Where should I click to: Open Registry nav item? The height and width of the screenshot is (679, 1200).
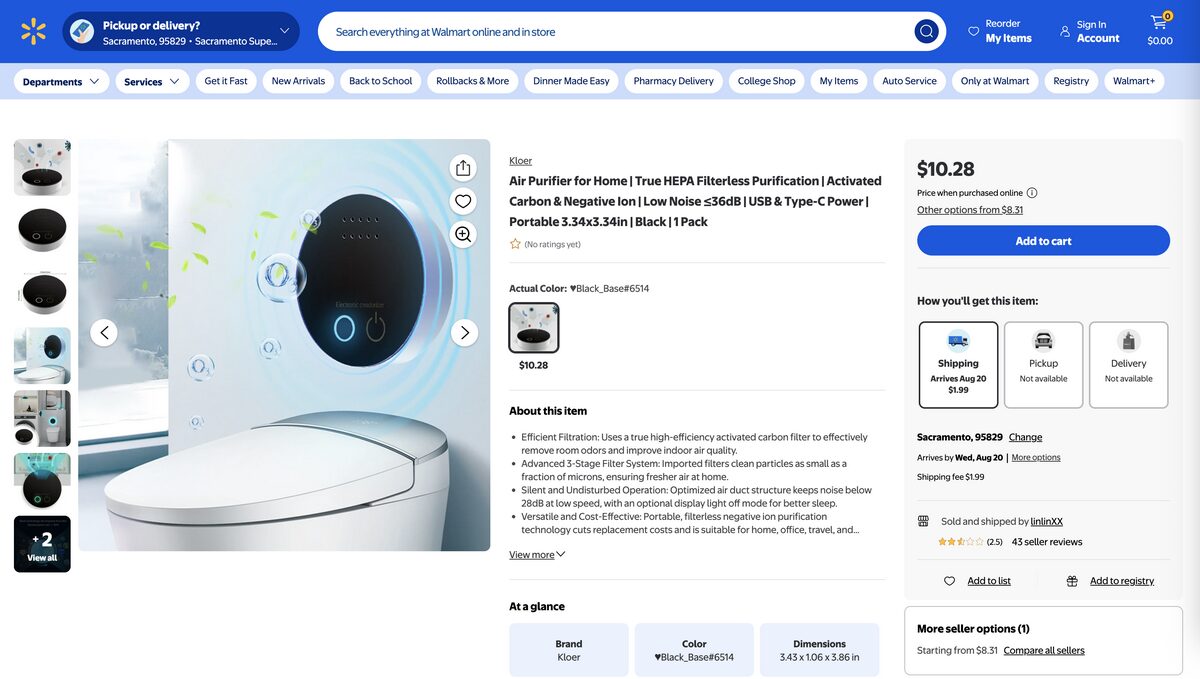(1071, 81)
